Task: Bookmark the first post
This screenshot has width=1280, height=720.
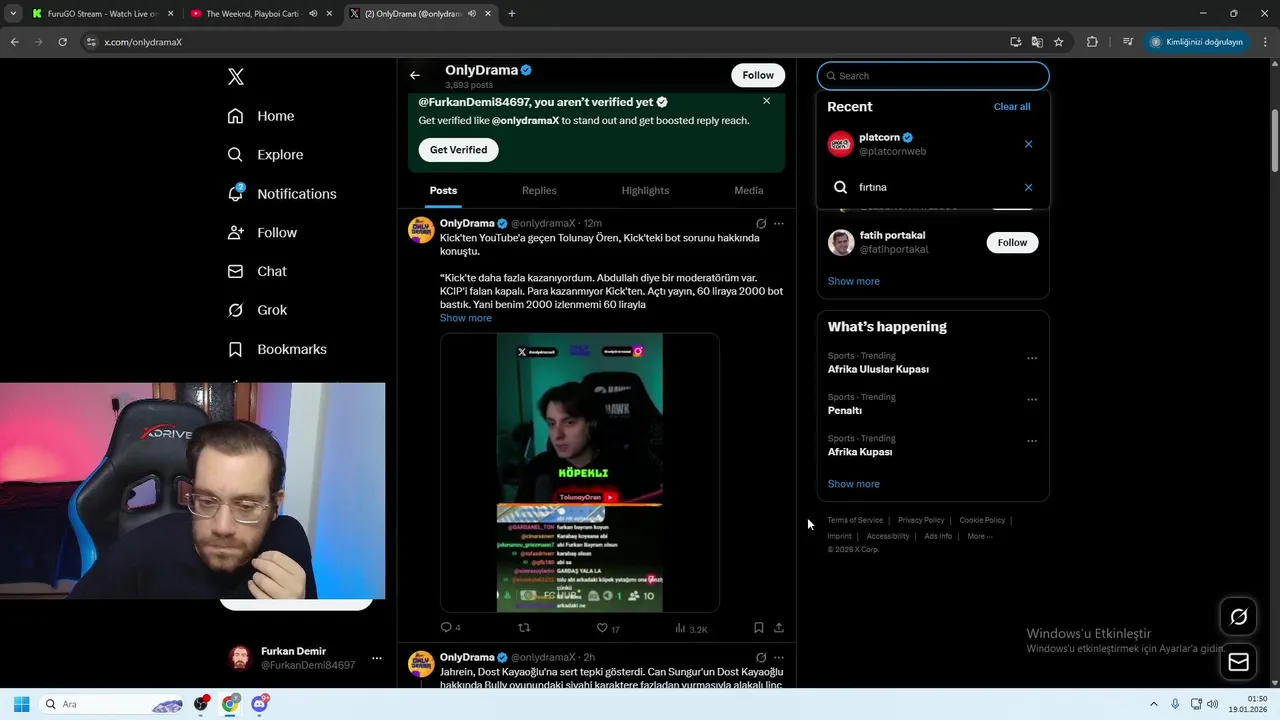Action: point(759,628)
